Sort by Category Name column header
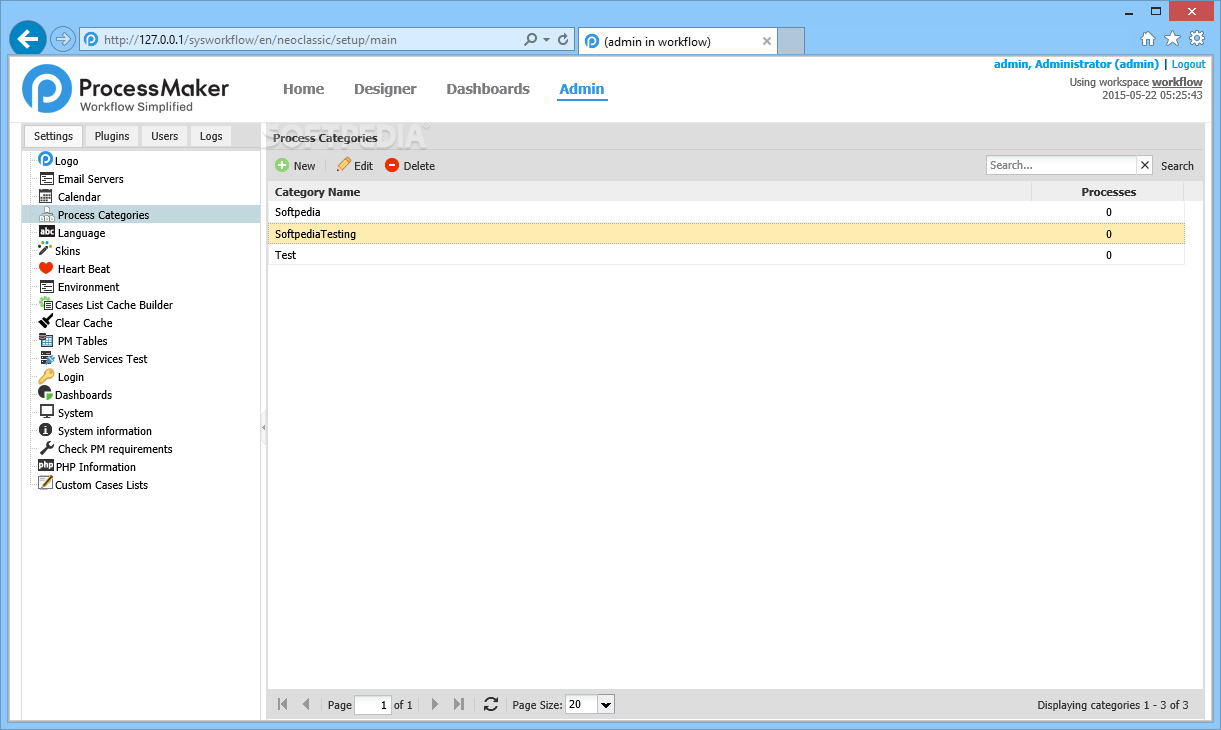1221x730 pixels. [649, 192]
